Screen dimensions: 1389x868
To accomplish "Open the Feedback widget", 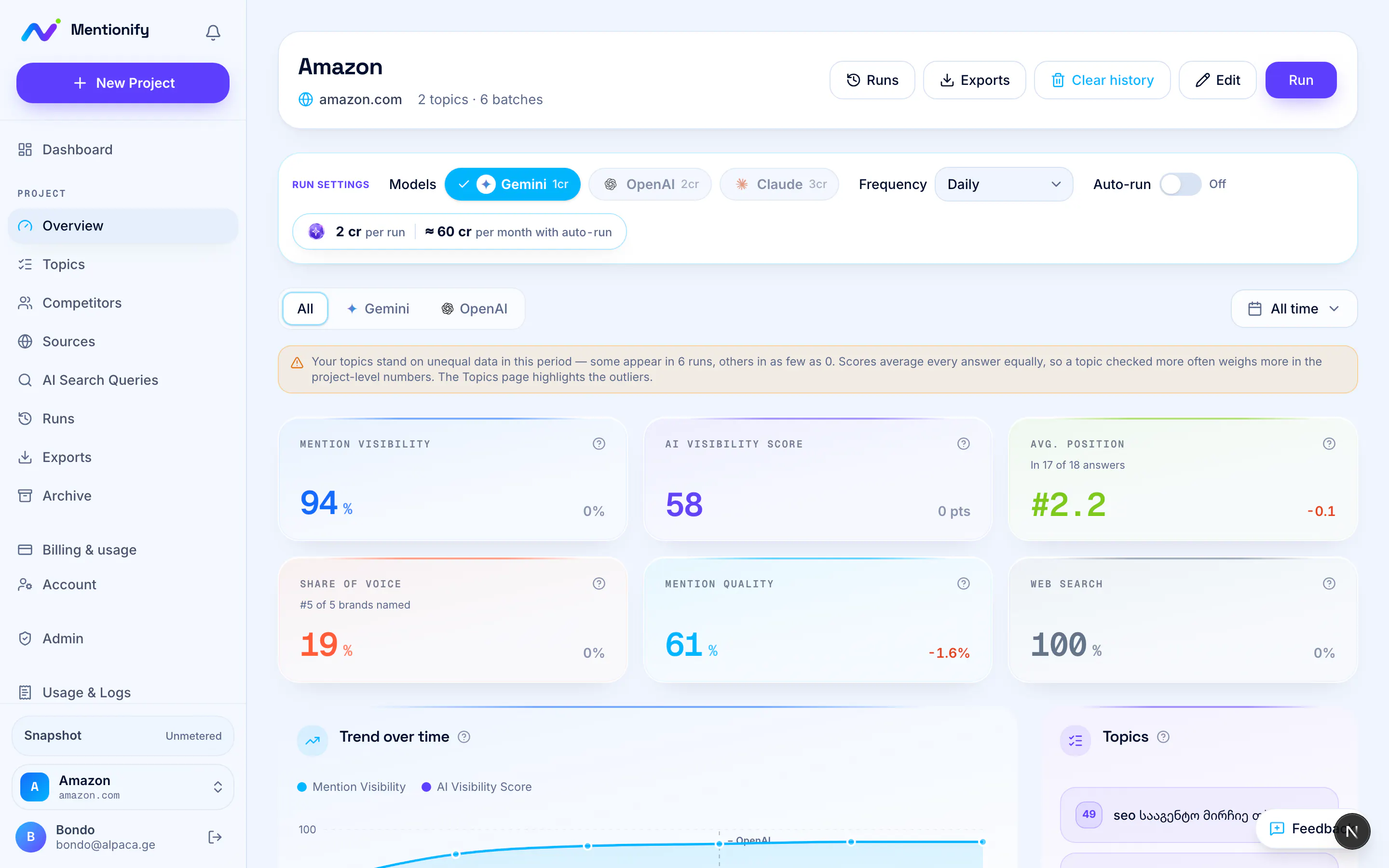I will click(x=1303, y=828).
